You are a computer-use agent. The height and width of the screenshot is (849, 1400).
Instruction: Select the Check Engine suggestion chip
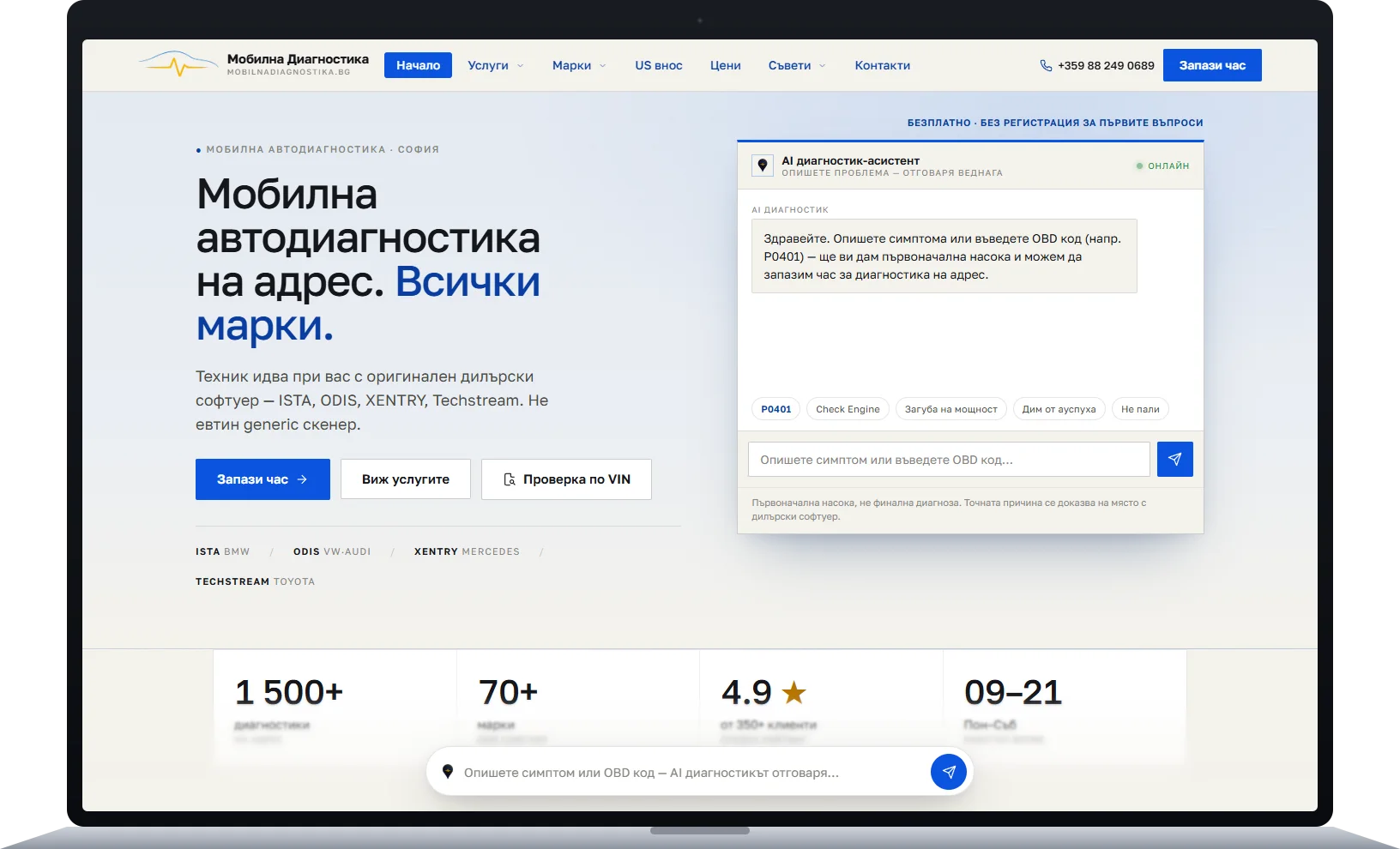tap(848, 409)
